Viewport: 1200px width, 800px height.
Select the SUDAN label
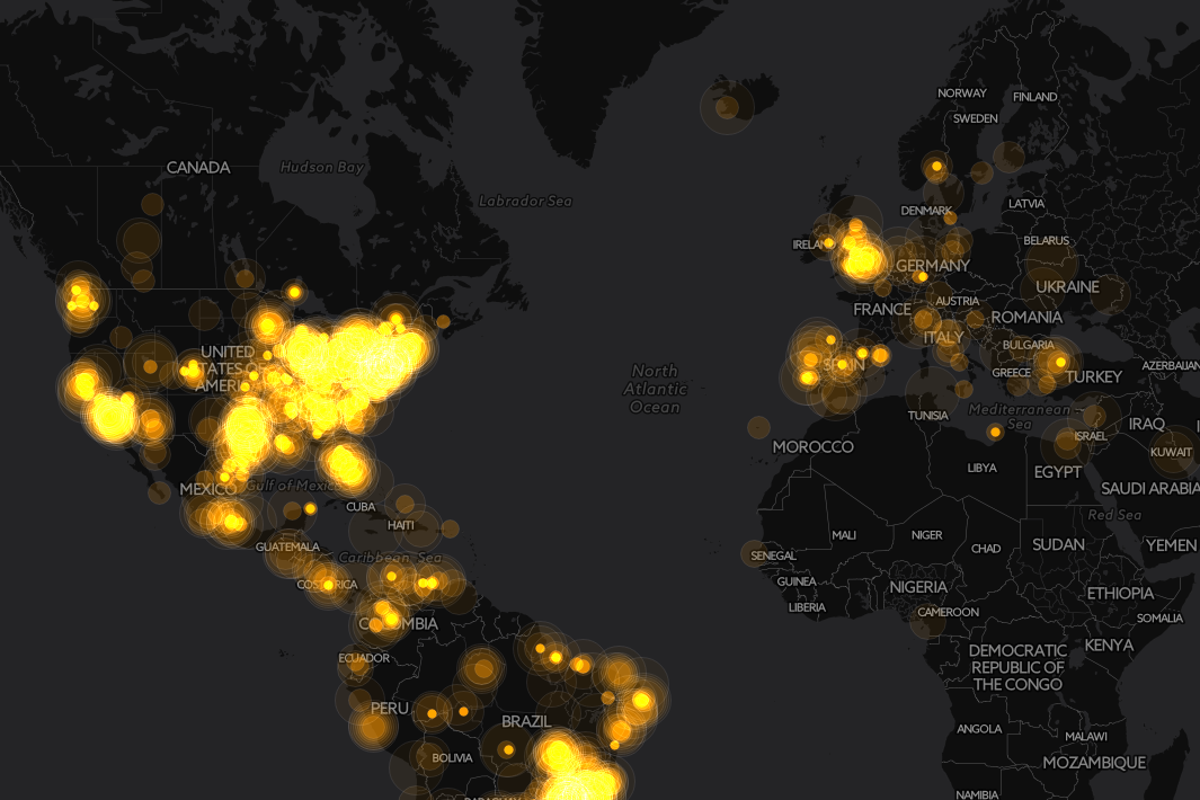(1058, 545)
